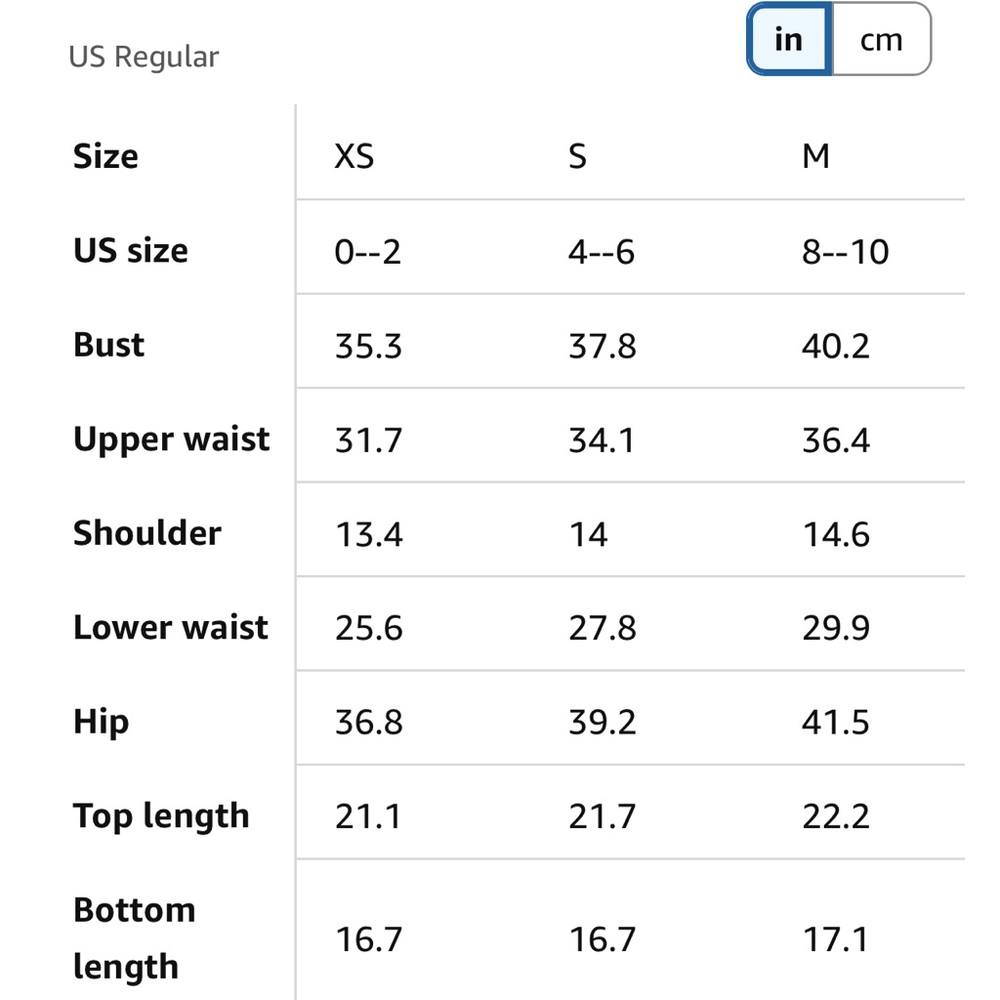This screenshot has width=1000, height=1000.
Task: Select the M size column header
Action: pos(816,156)
